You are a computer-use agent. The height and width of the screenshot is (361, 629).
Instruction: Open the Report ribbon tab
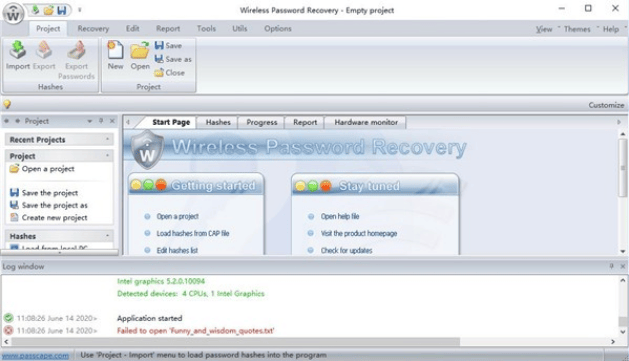point(168,28)
